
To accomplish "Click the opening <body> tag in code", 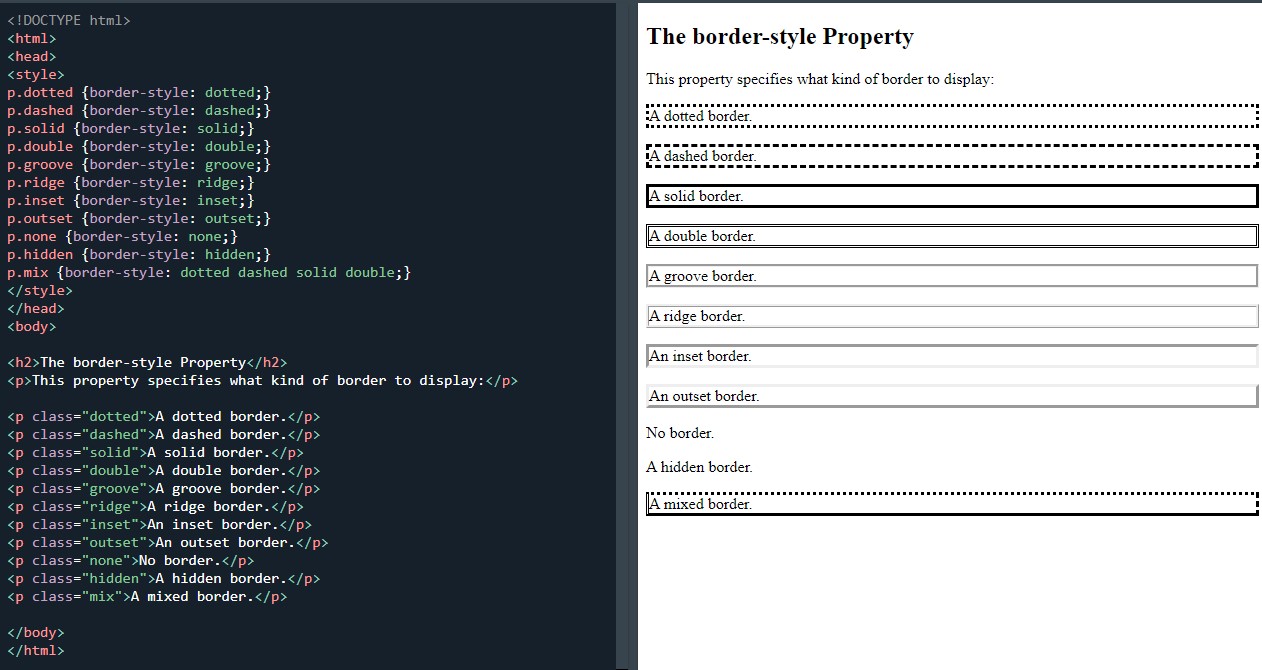I will pos(32,326).
